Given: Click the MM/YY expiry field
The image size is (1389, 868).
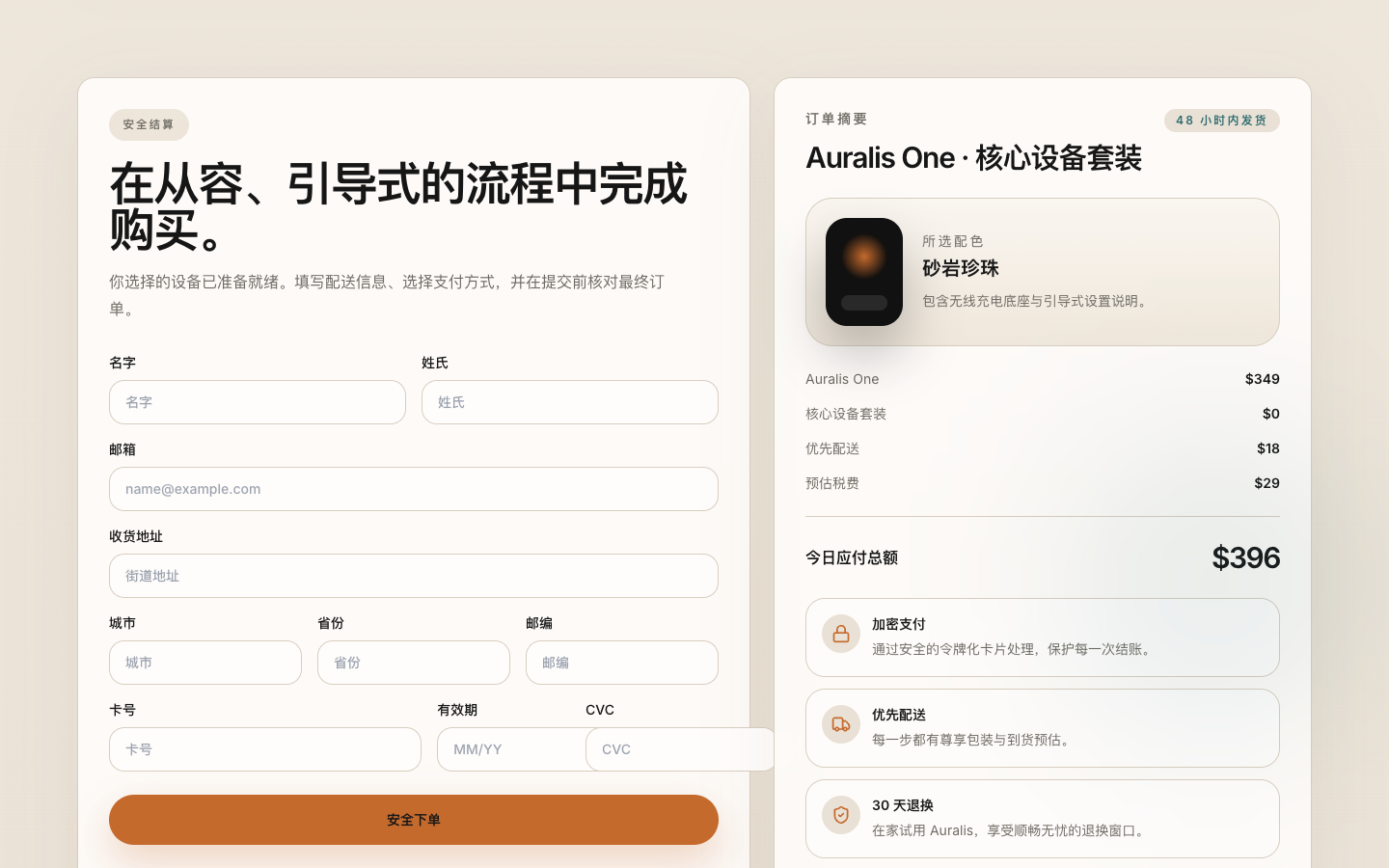Looking at the screenshot, I should [511, 749].
